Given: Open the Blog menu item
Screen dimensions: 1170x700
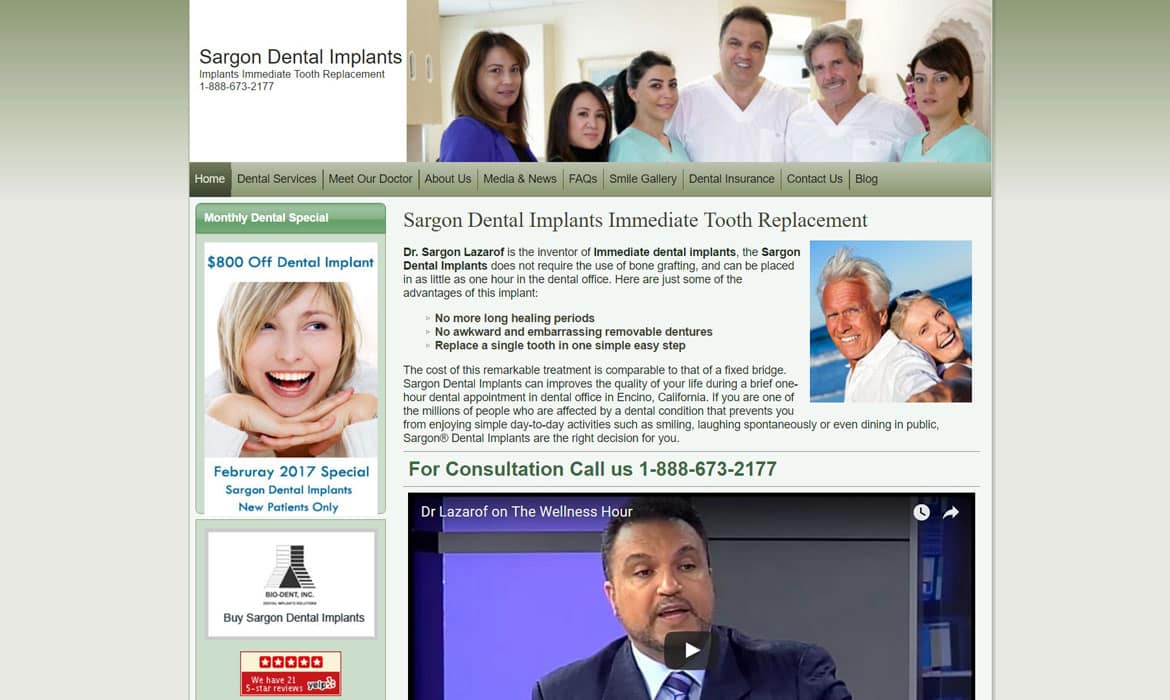Looking at the screenshot, I should 866,179.
